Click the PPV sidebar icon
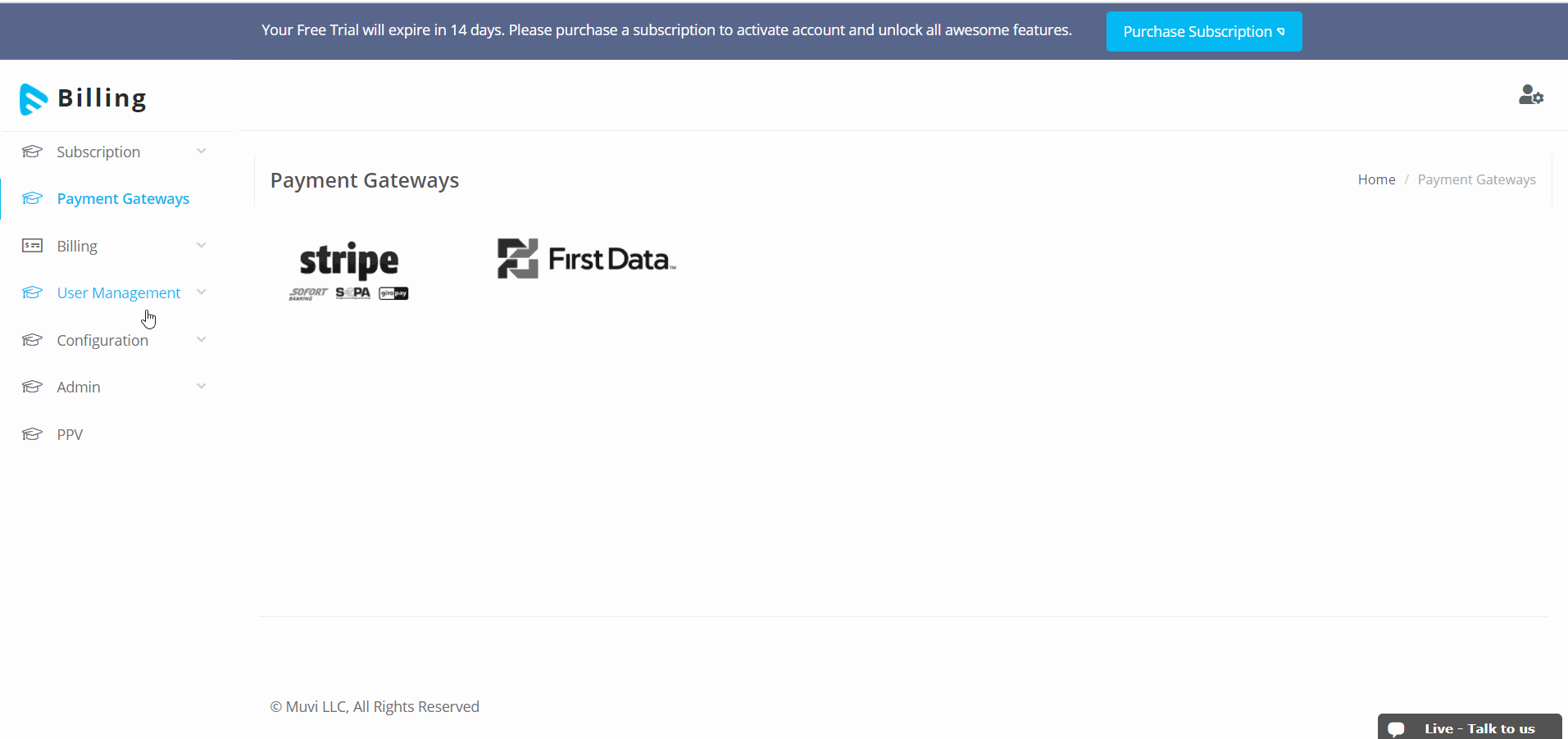1568x739 pixels. click(32, 434)
